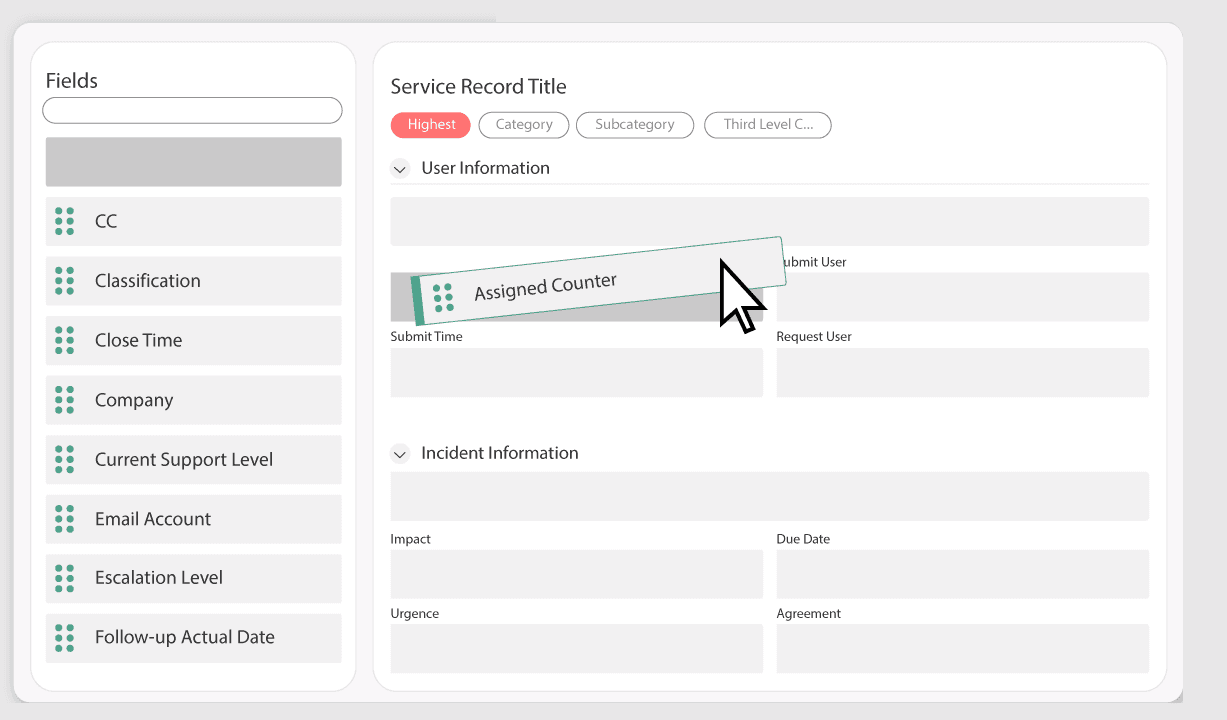Click the Fields search box
Viewport: 1227px width, 720px height.
click(x=192, y=110)
